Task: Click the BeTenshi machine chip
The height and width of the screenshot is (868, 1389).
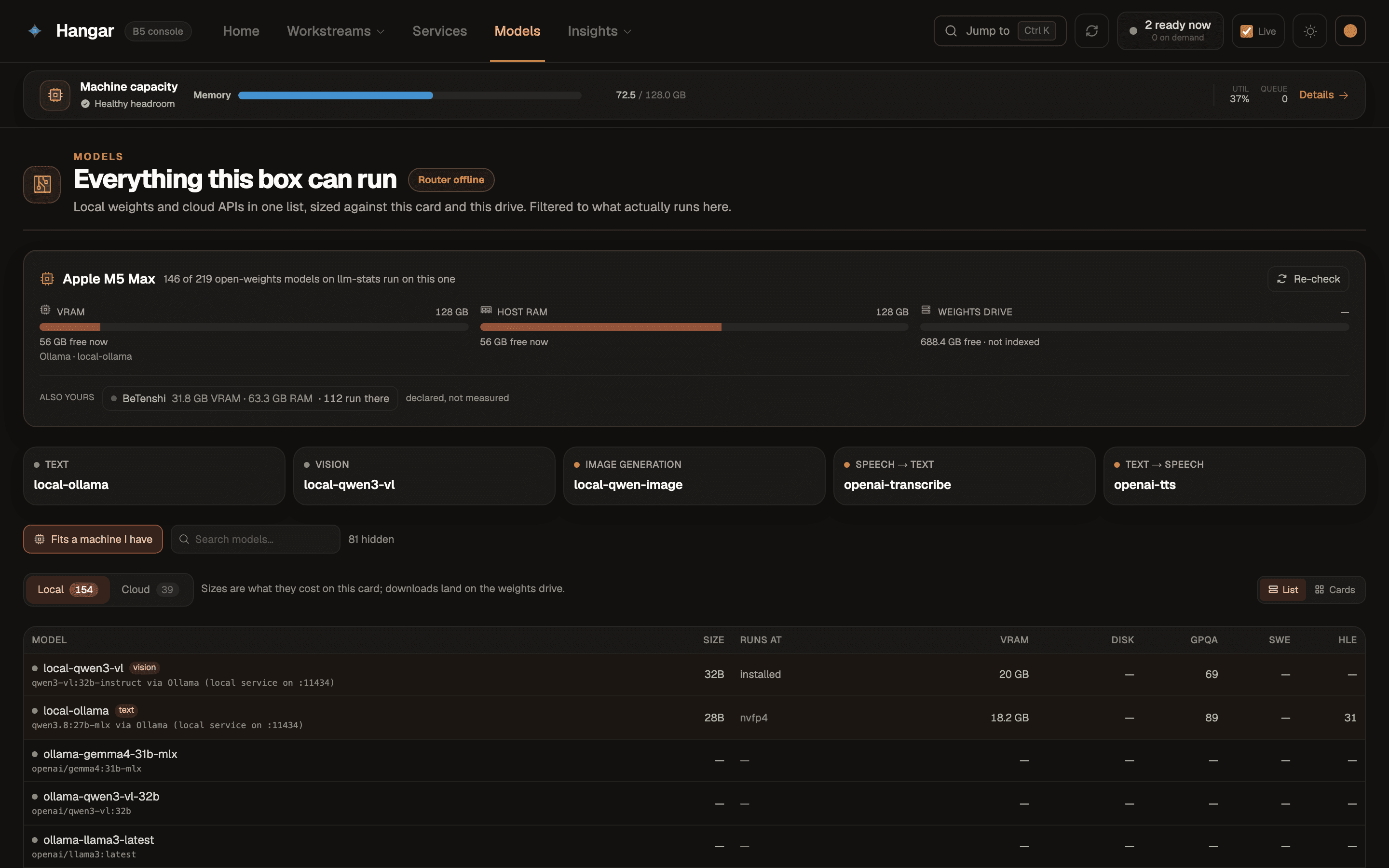Action: (x=250, y=398)
